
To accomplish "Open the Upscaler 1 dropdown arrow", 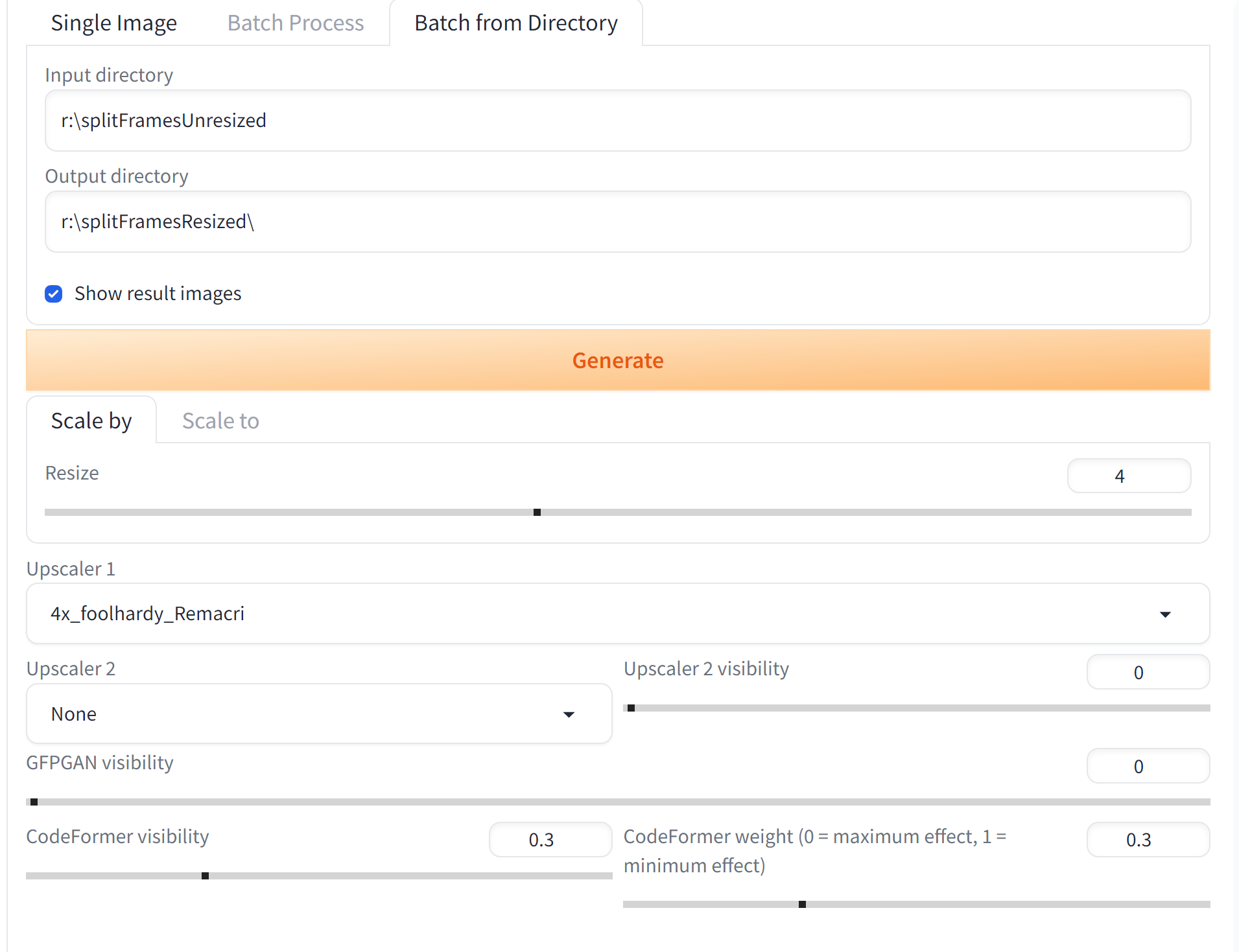I will coord(1165,614).
